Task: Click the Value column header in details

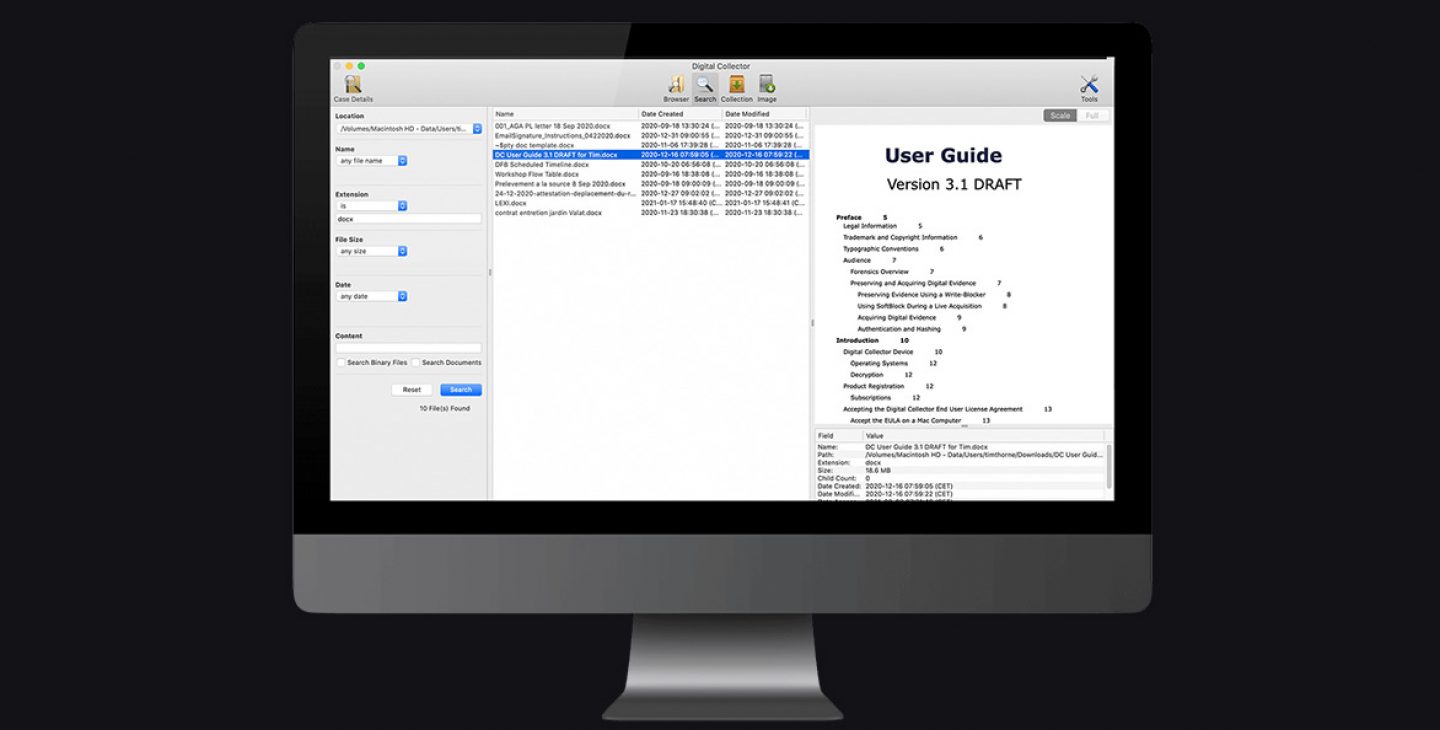Action: (x=983, y=436)
